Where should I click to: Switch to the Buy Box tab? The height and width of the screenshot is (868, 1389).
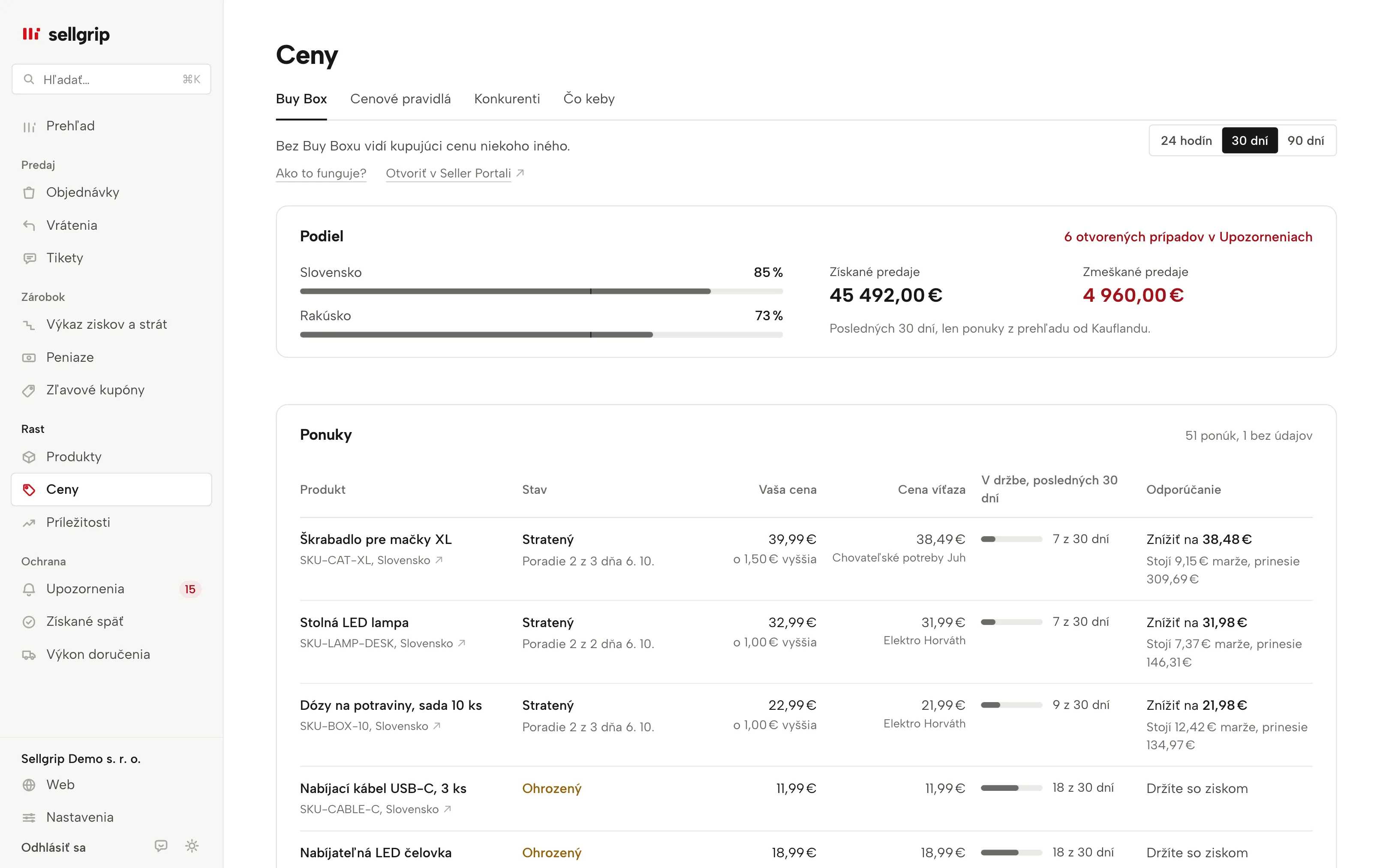click(301, 99)
